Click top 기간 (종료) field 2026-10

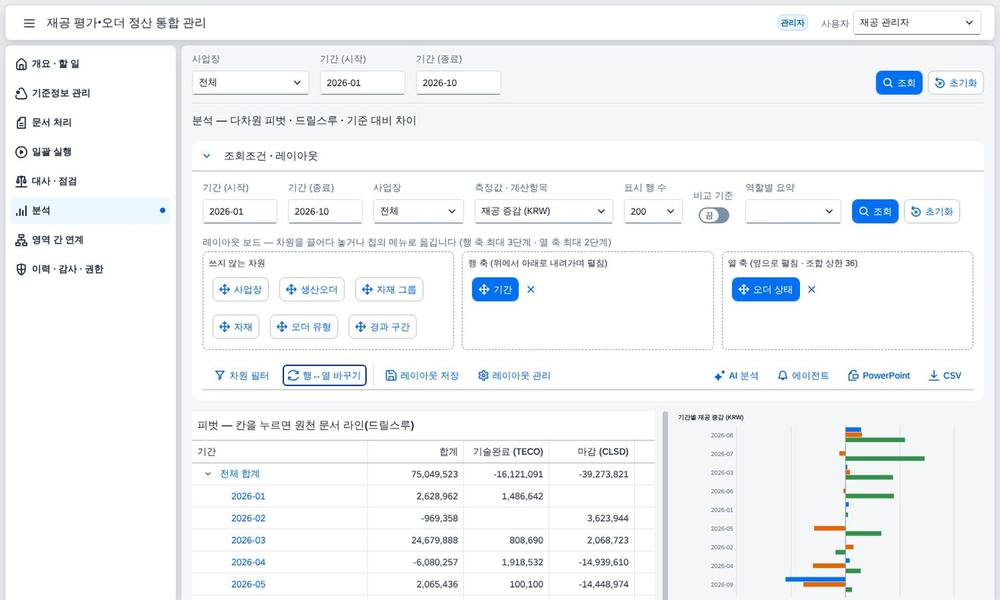tap(458, 83)
